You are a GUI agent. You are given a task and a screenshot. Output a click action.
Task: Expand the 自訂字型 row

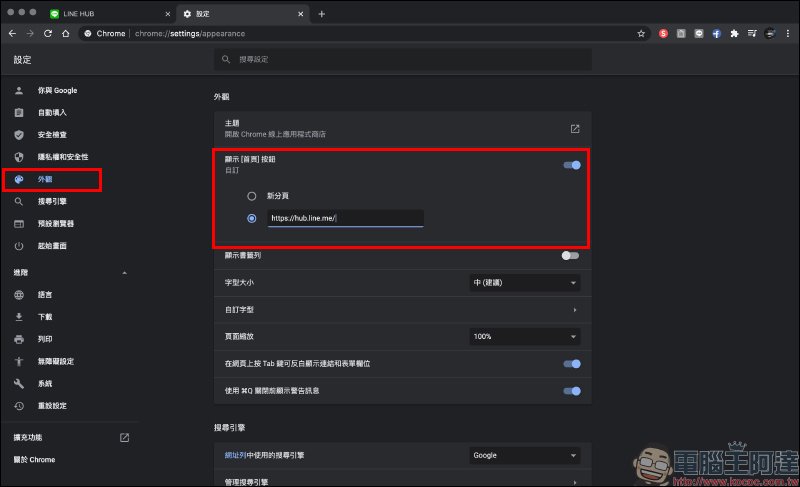(403, 310)
